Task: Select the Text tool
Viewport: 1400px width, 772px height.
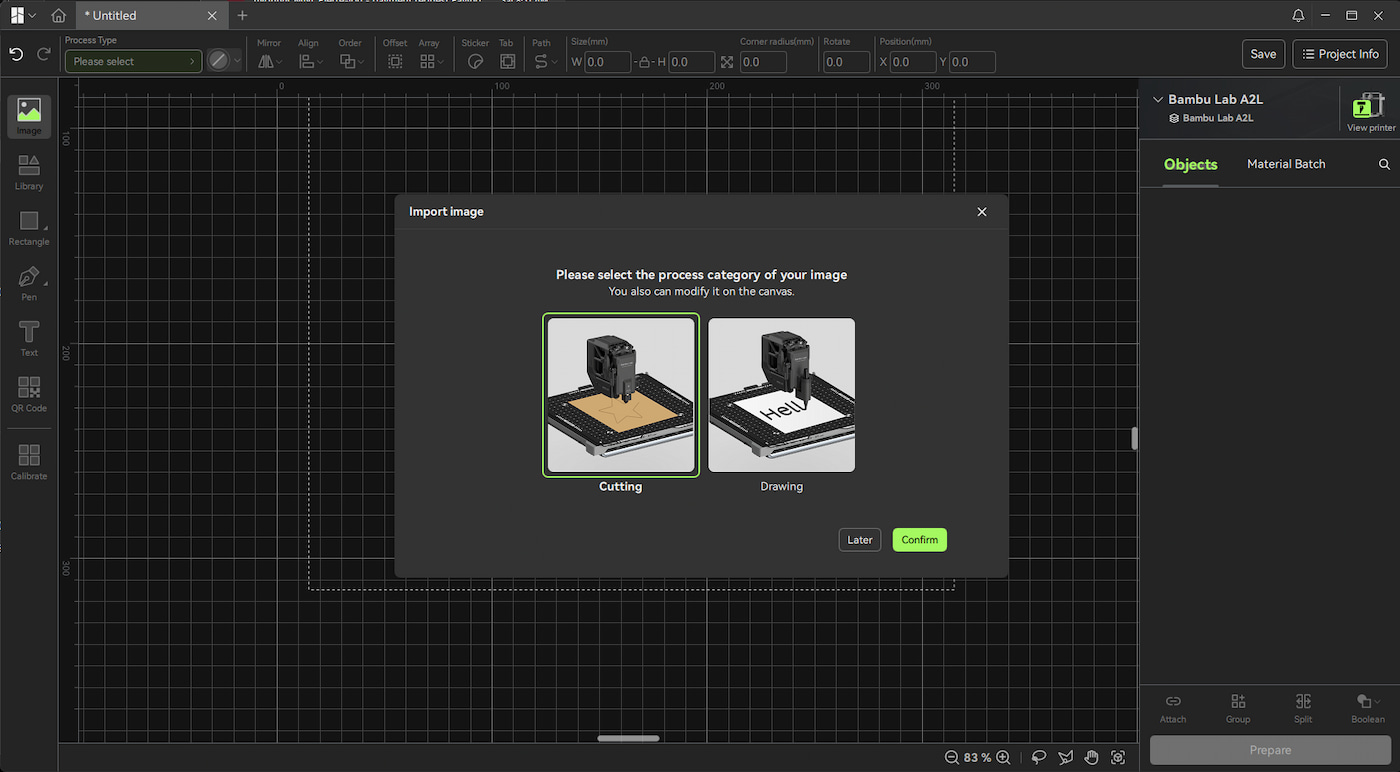Action: [x=29, y=338]
